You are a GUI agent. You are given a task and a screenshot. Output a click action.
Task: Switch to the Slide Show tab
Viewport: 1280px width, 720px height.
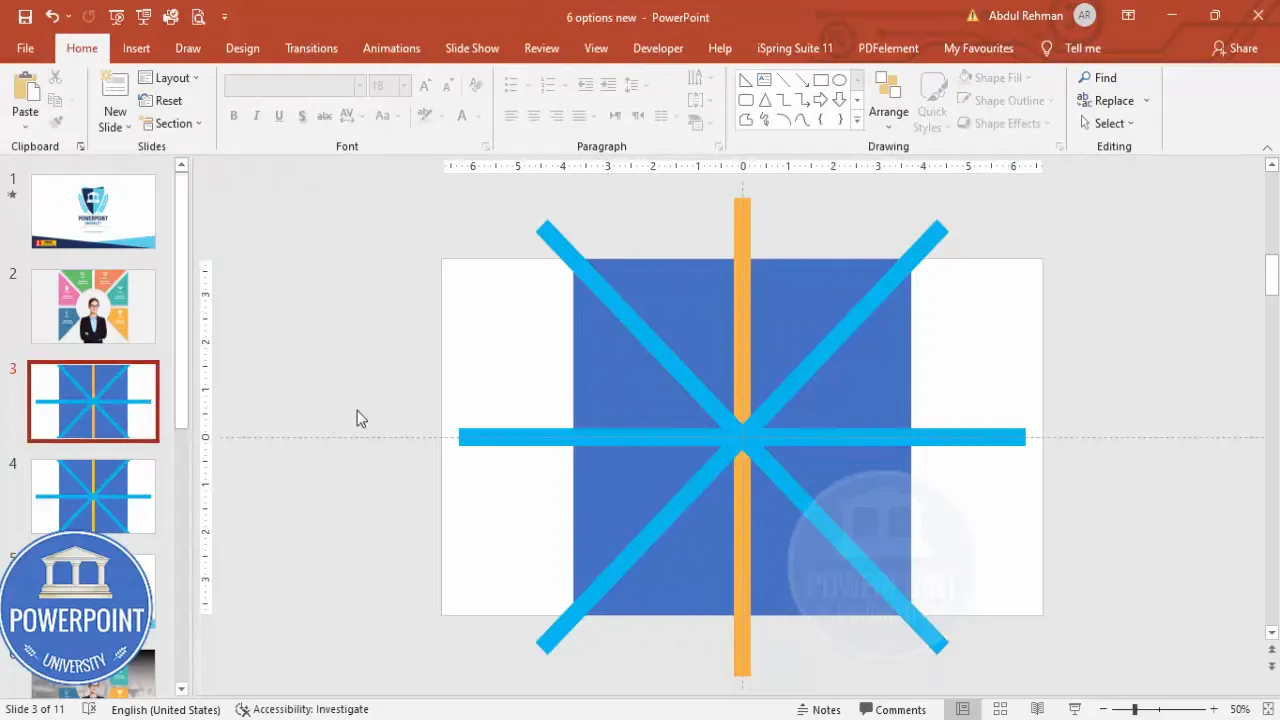click(472, 48)
